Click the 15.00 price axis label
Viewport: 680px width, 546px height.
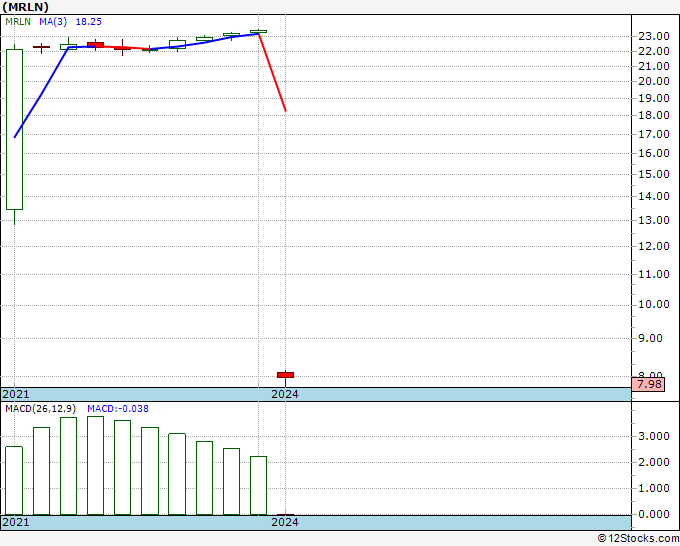pos(654,174)
